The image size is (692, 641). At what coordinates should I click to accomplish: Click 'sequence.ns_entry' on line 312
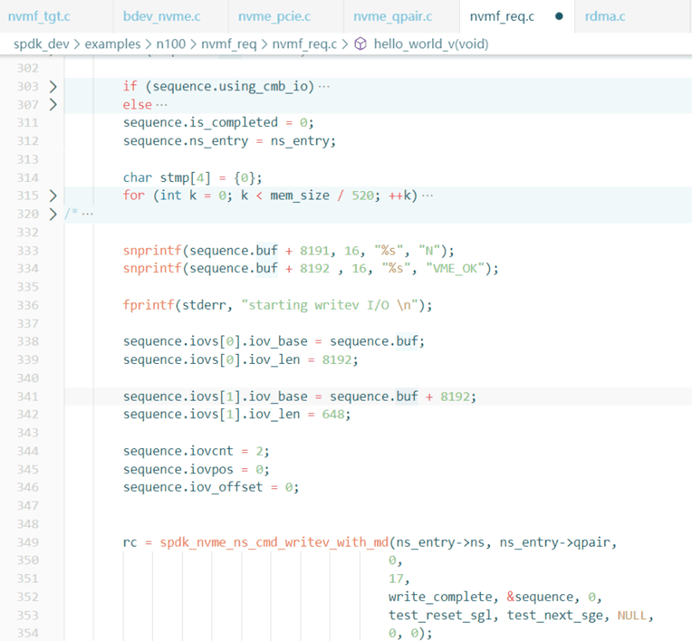coord(186,141)
